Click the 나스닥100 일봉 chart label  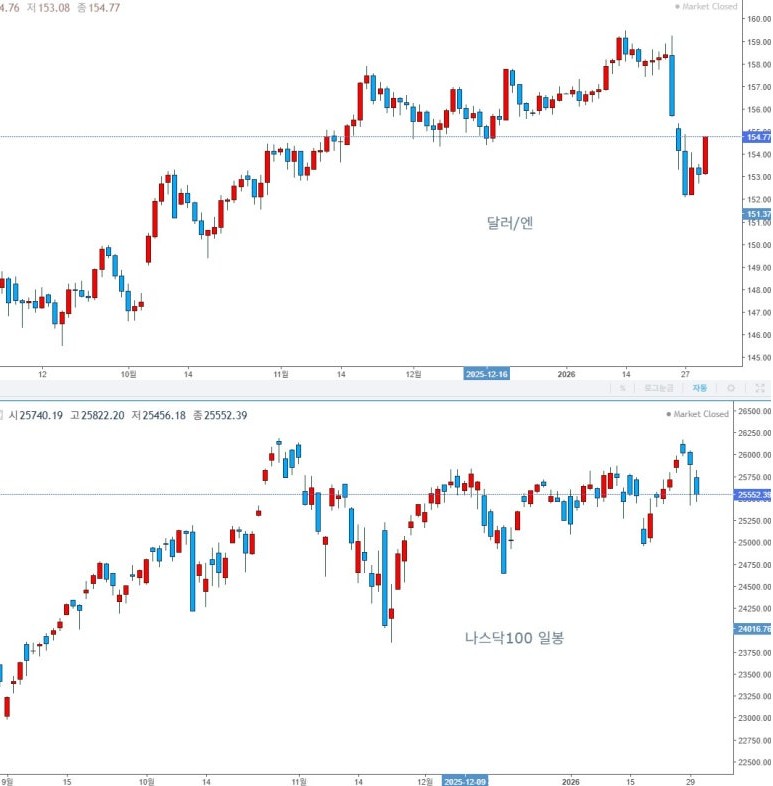pyautogui.click(x=514, y=637)
